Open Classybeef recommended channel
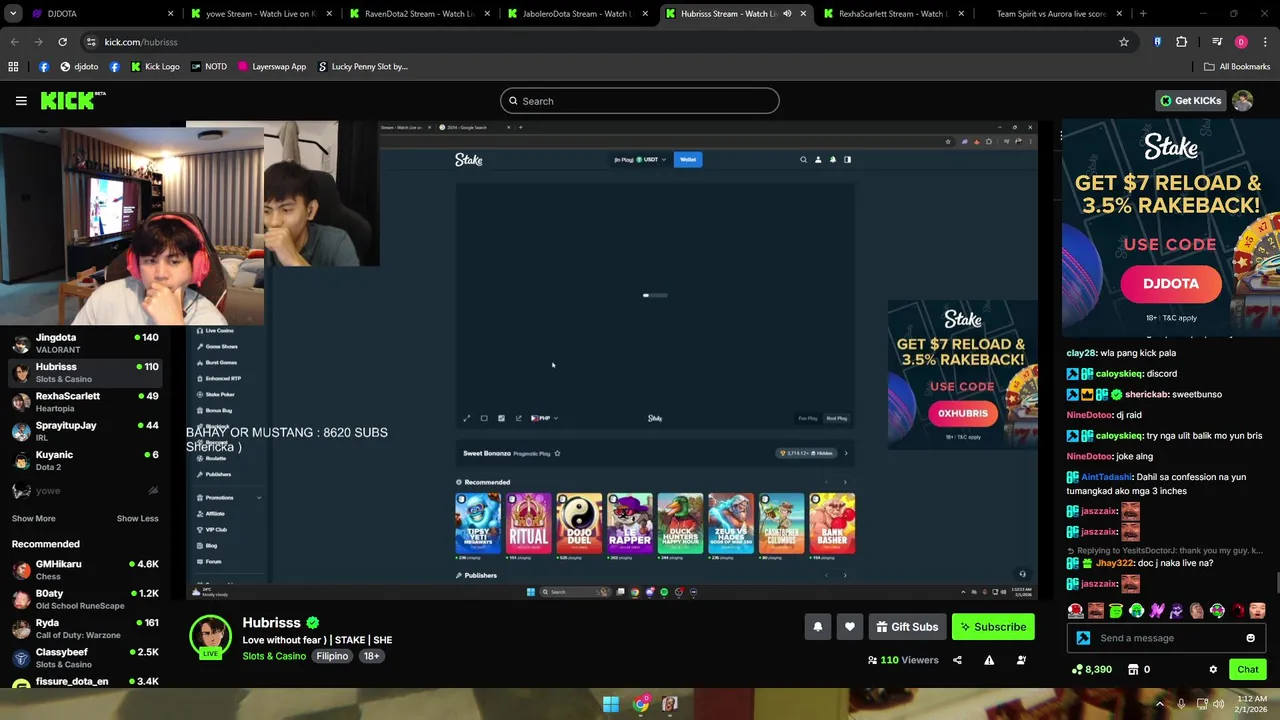This screenshot has width=1280, height=720. pos(85,658)
